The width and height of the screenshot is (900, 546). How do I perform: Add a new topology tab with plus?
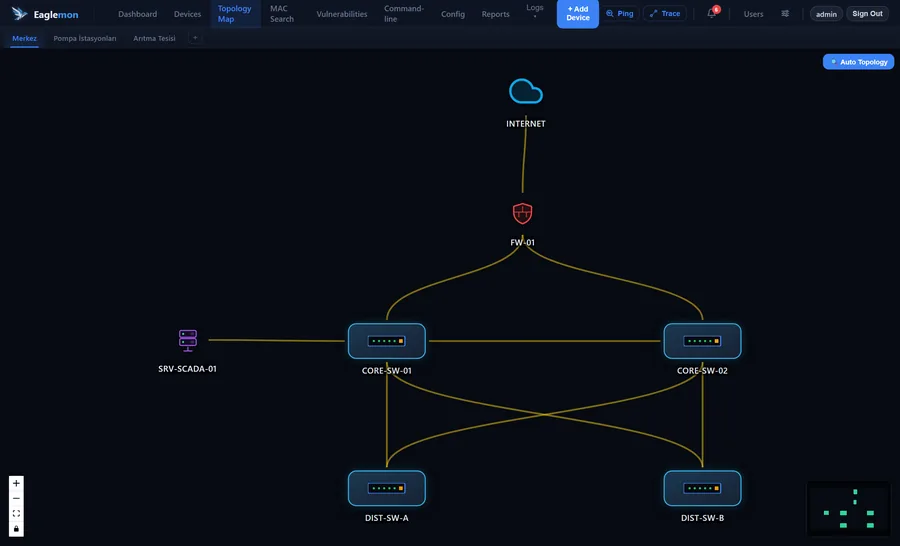[x=195, y=38]
